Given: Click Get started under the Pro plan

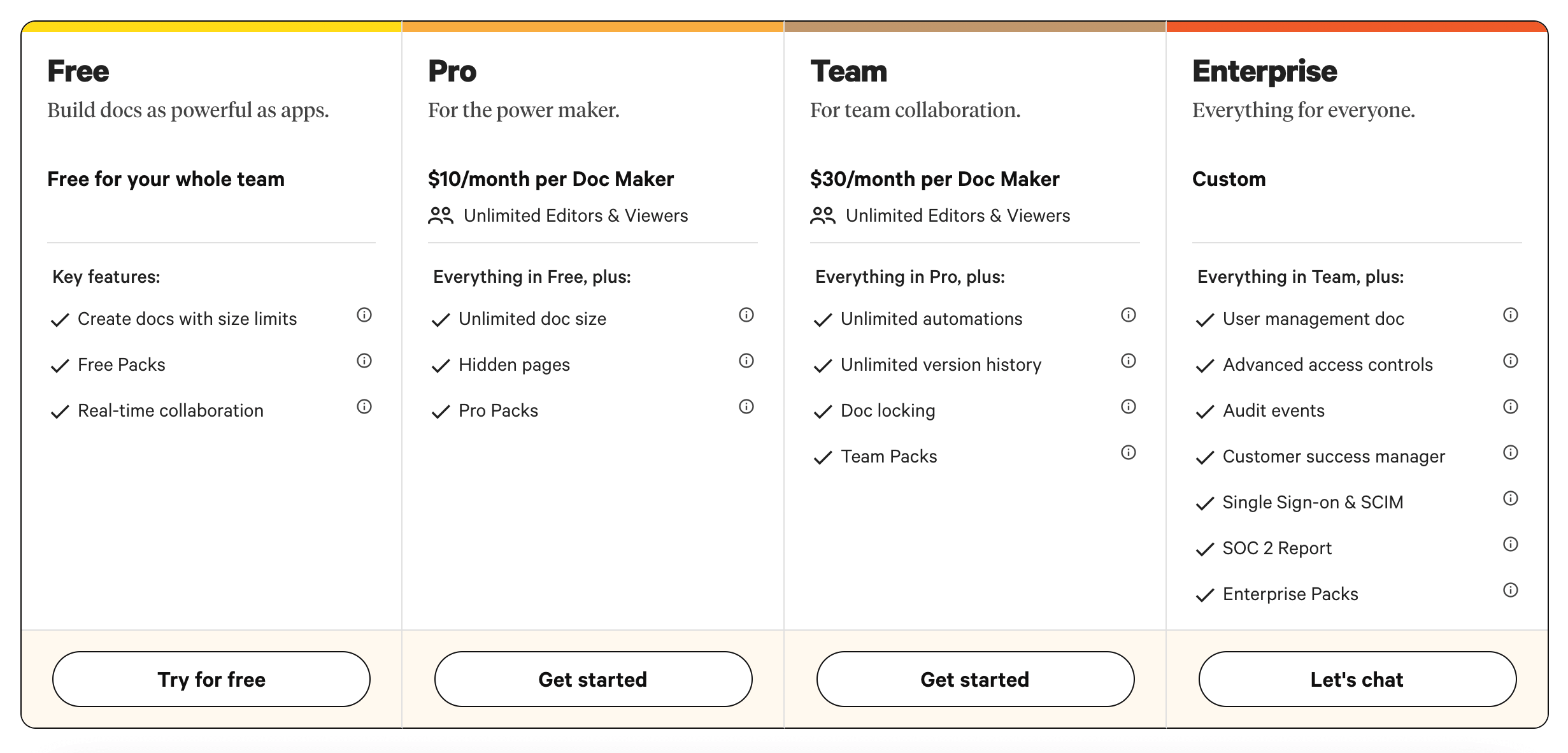Looking at the screenshot, I should (593, 679).
